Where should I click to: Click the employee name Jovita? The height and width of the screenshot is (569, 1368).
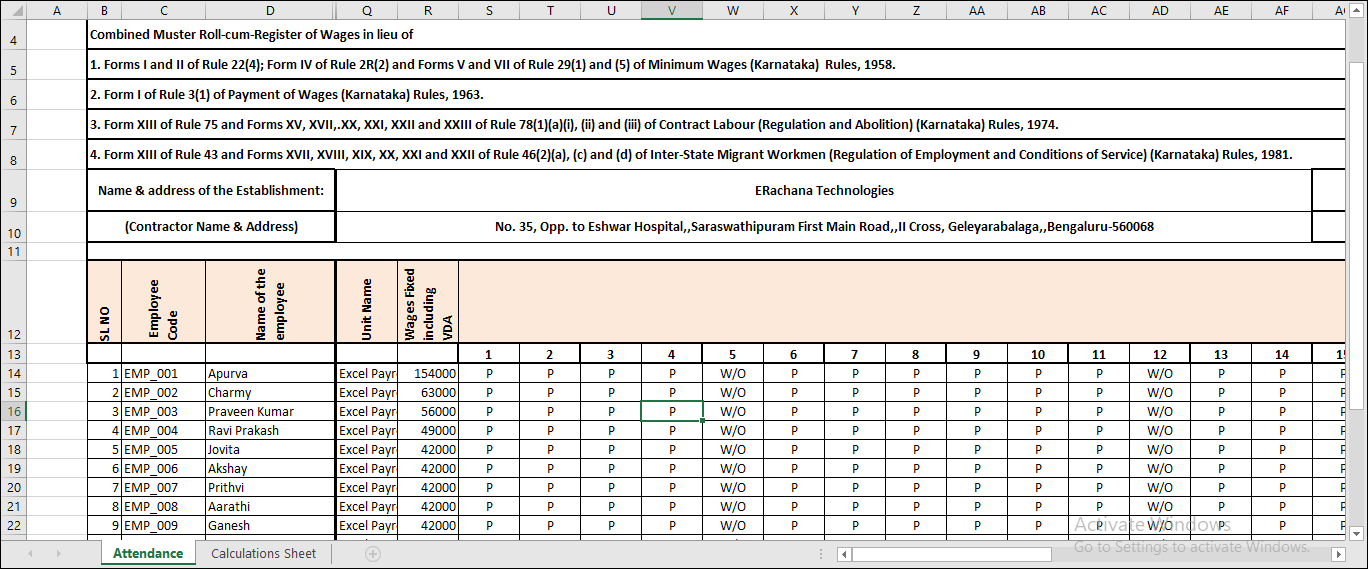(270, 449)
